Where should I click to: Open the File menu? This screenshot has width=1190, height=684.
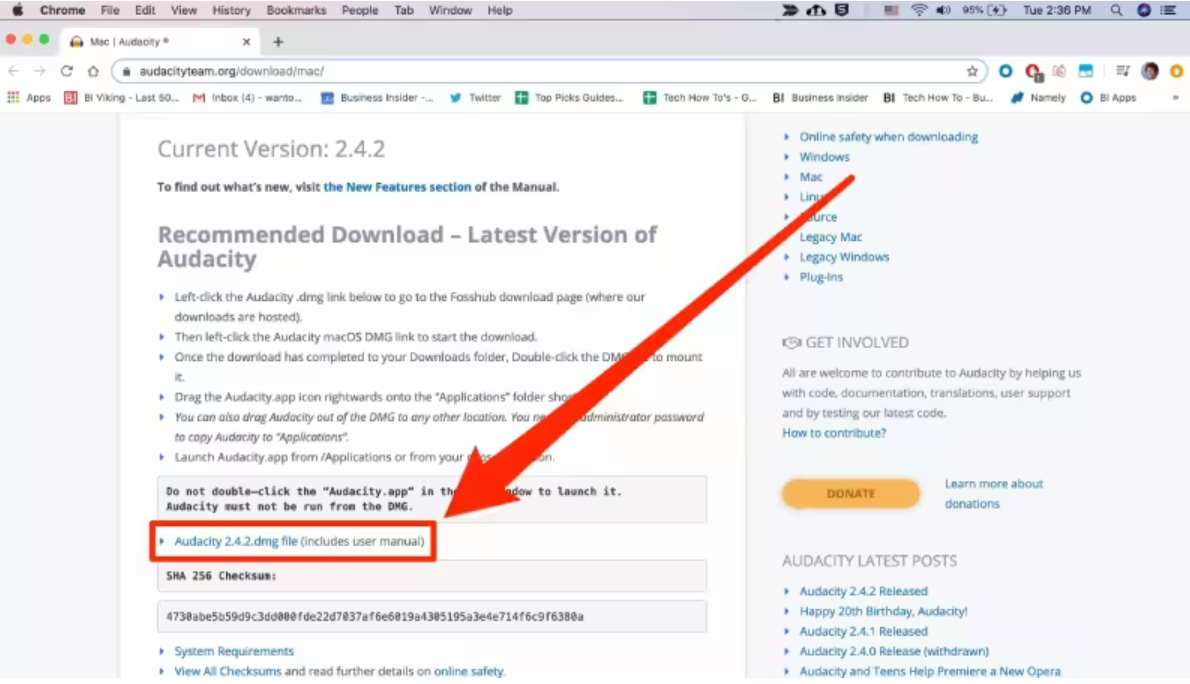[x=110, y=11]
